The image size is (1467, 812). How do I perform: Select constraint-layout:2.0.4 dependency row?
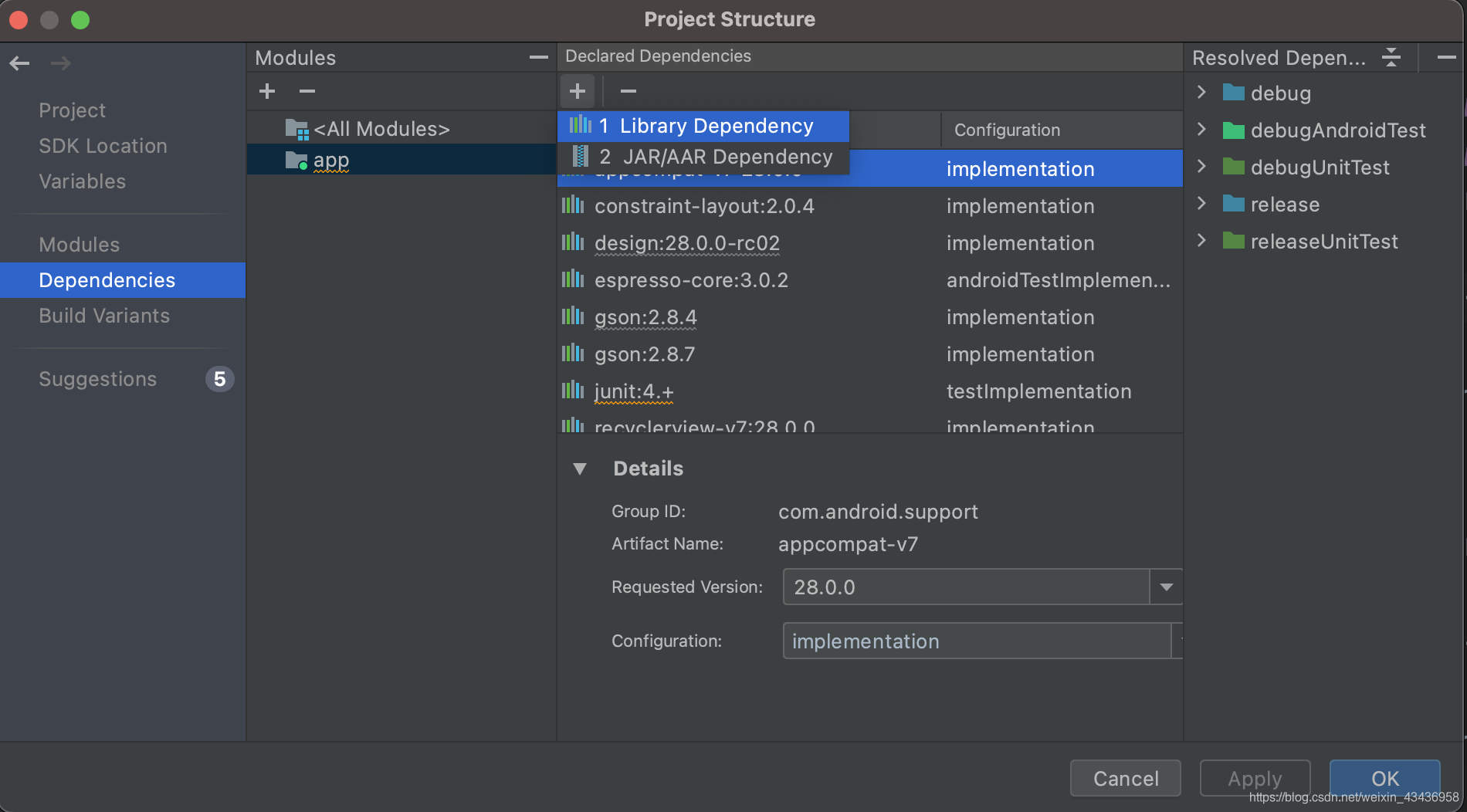click(x=870, y=206)
